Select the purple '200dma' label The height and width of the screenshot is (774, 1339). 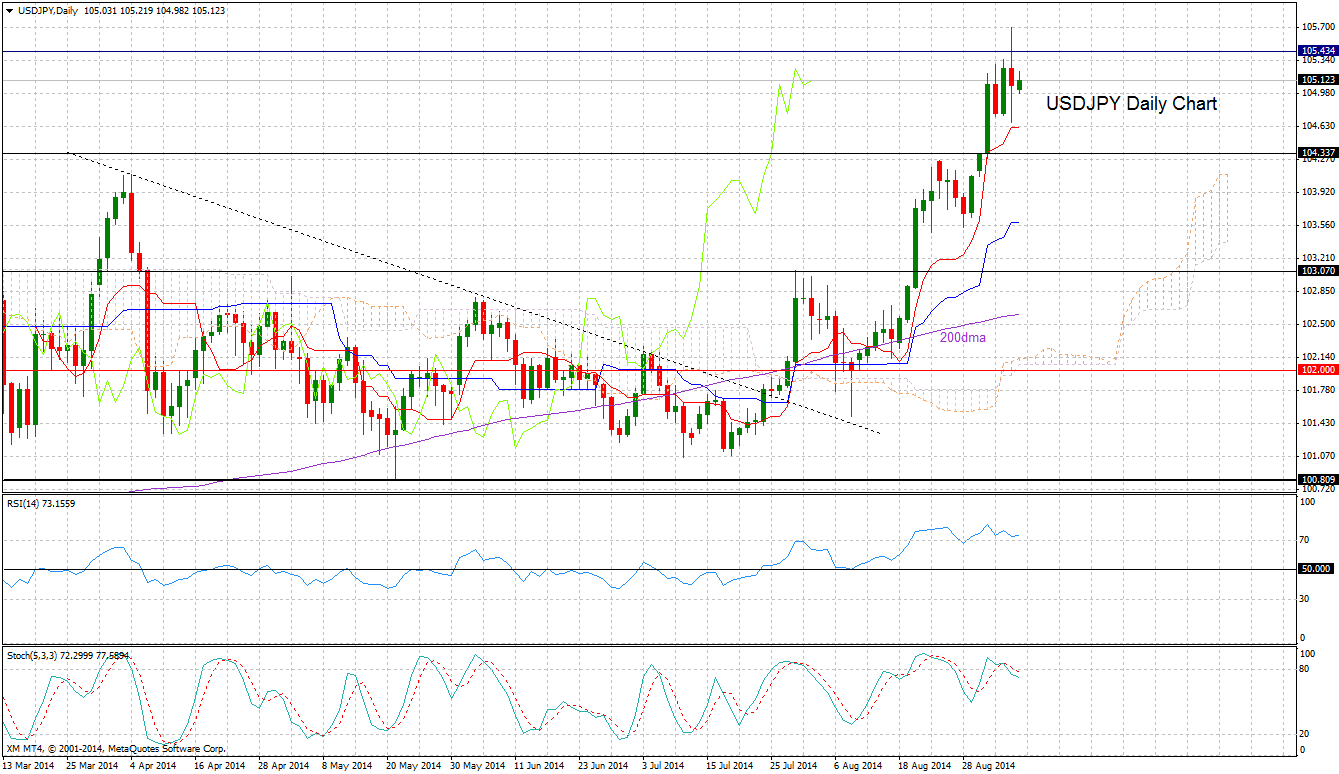point(963,338)
